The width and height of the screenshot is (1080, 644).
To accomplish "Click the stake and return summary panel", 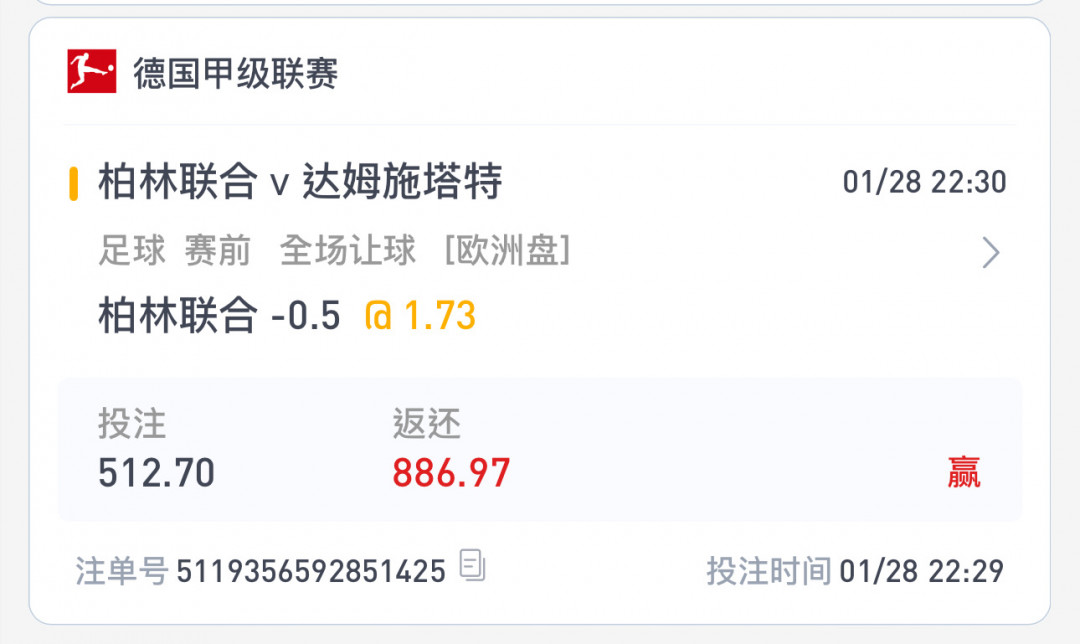I will [539, 449].
